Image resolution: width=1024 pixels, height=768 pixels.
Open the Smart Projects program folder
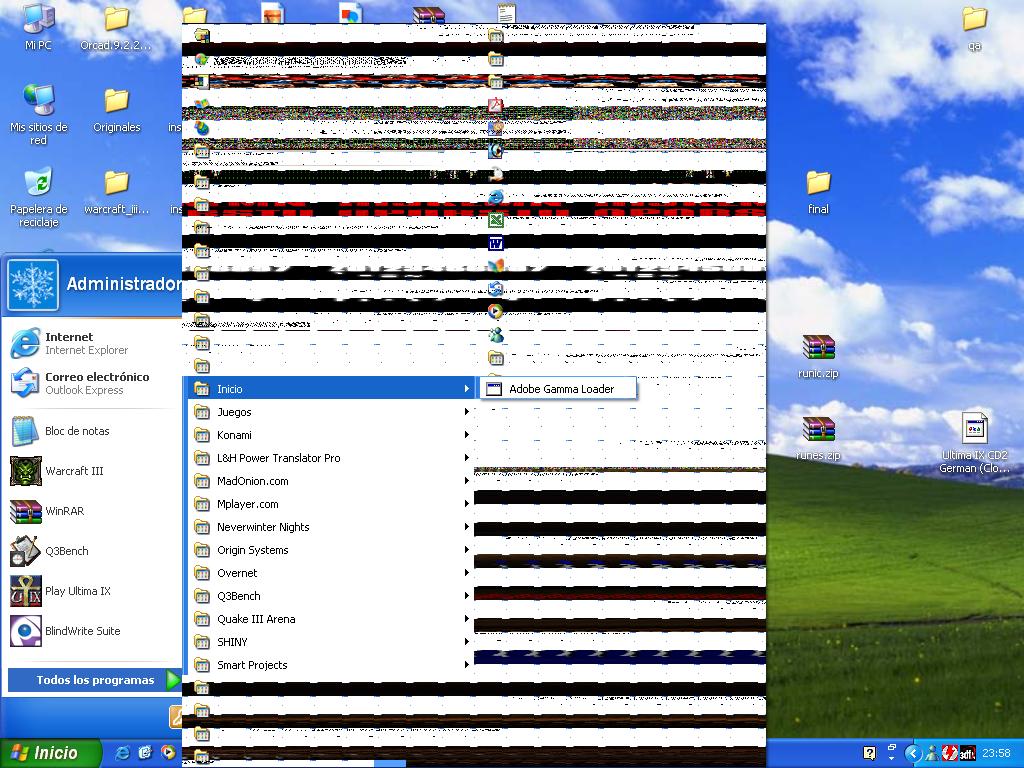tap(331, 665)
